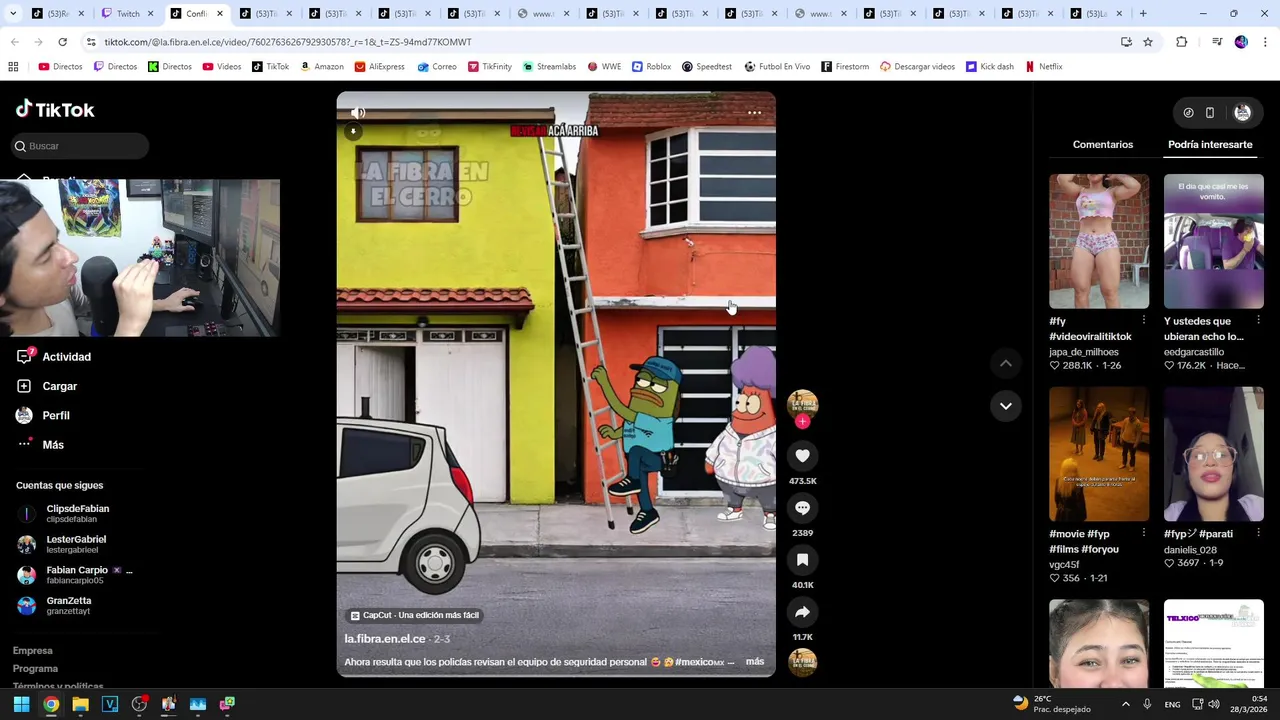This screenshot has height=720, width=1280.
Task: Click the #mexico hashtag in the caption
Action: tap(699, 662)
